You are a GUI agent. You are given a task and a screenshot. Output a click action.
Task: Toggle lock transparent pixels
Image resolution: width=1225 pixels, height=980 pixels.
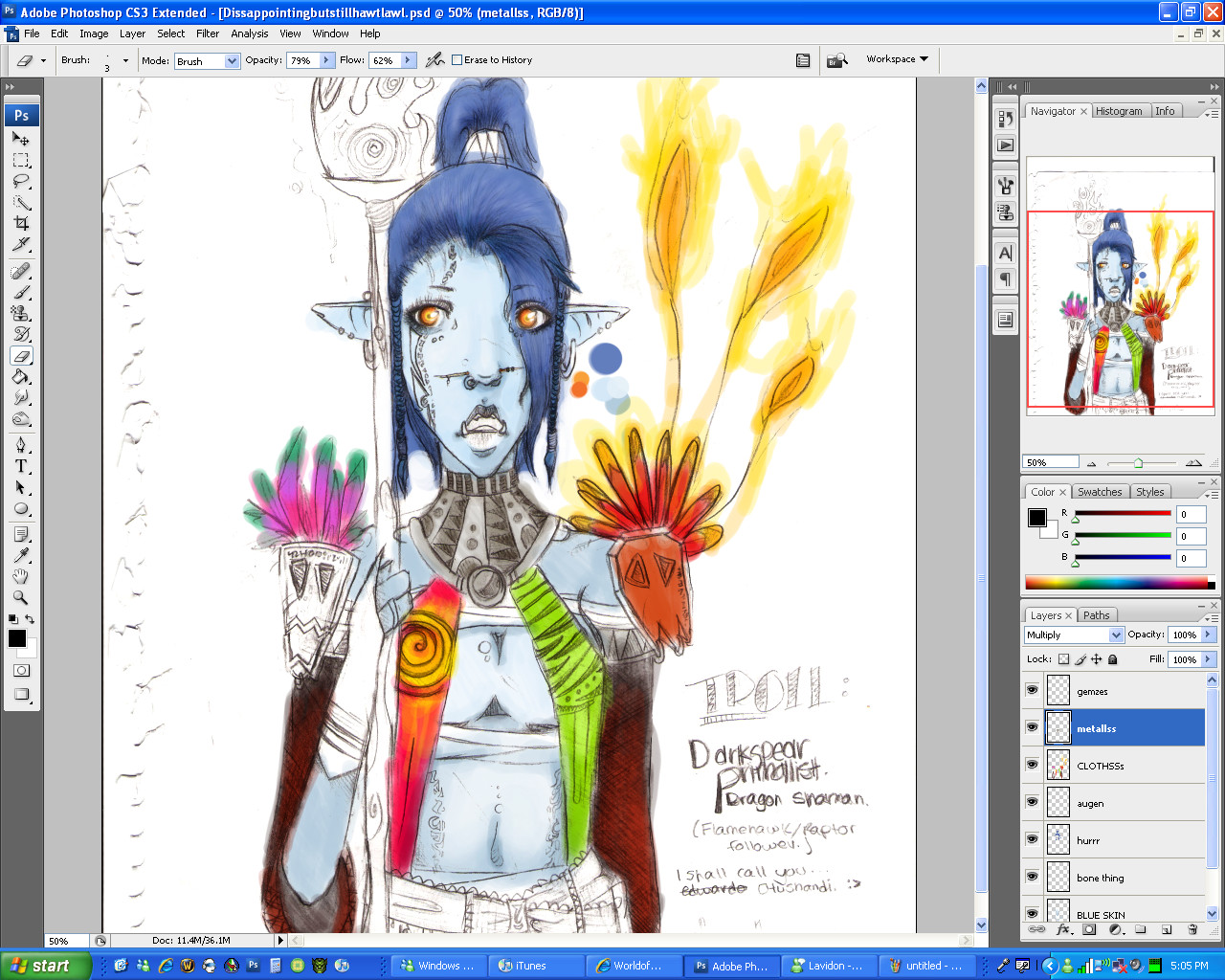click(1063, 659)
